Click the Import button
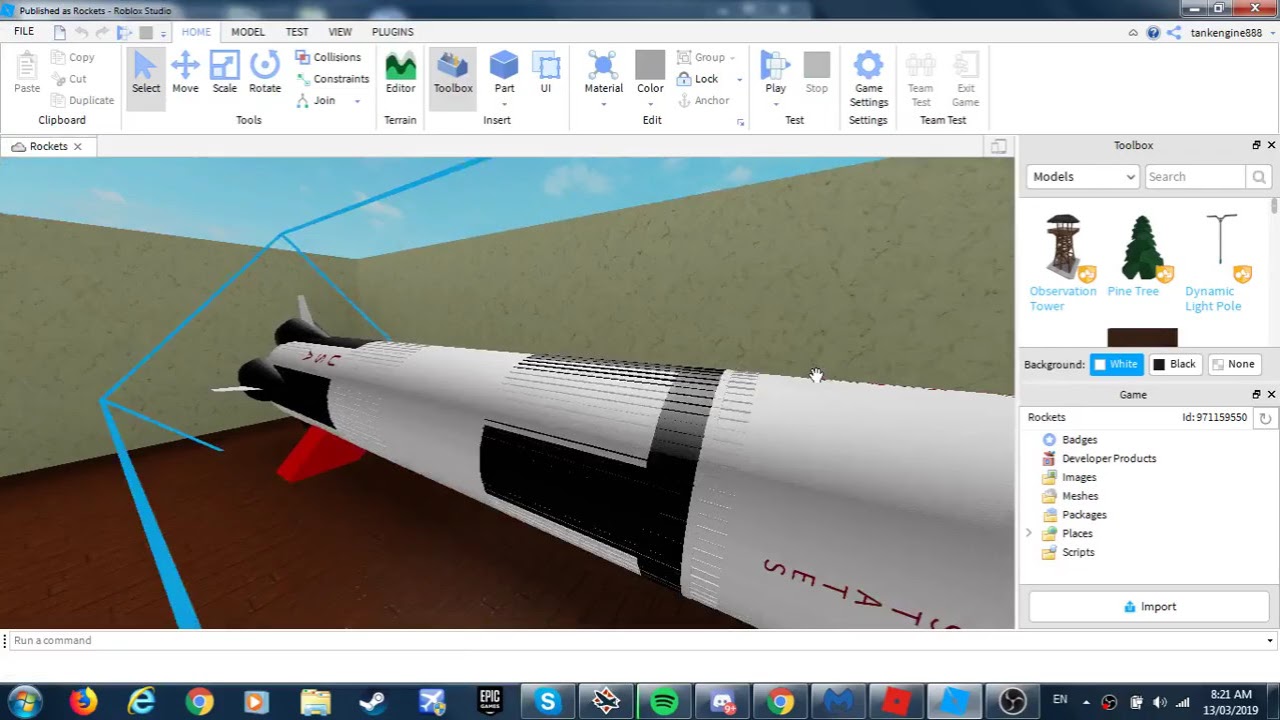Image resolution: width=1280 pixels, height=720 pixels. (1149, 607)
